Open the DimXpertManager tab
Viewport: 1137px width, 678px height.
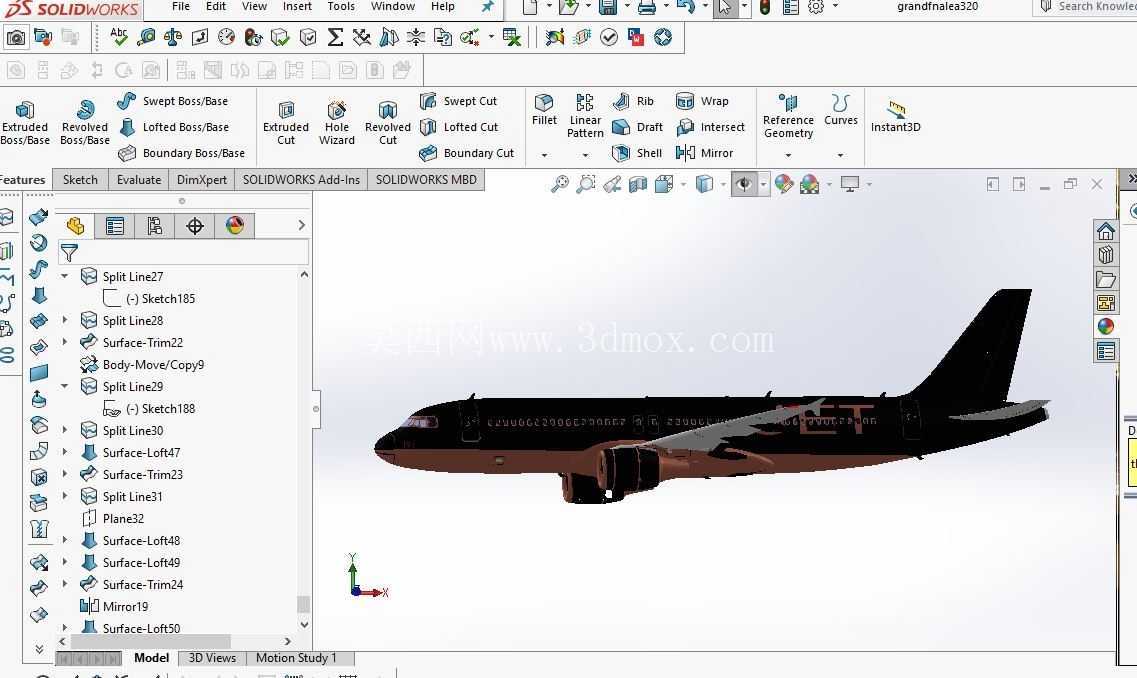tap(194, 226)
